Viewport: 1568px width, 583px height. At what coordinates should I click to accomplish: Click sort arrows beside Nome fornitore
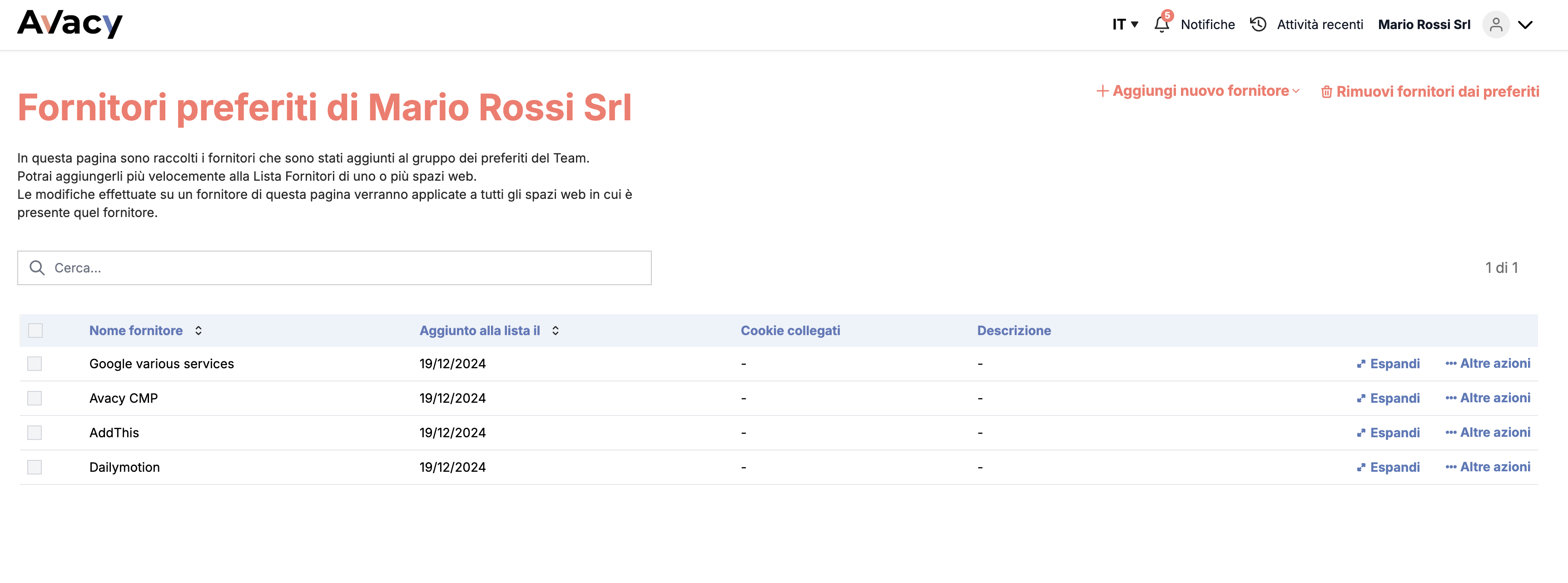(x=198, y=331)
